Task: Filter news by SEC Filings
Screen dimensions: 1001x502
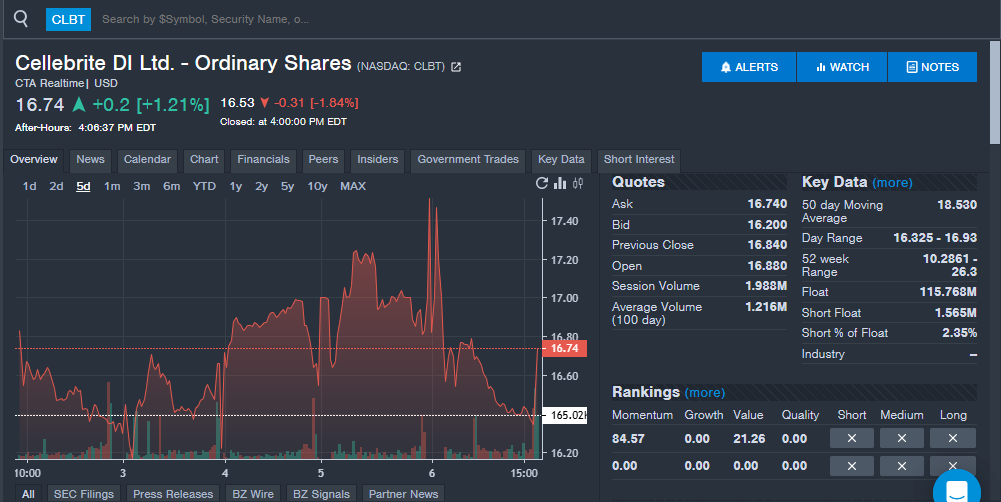Action: pyautogui.click(x=84, y=494)
